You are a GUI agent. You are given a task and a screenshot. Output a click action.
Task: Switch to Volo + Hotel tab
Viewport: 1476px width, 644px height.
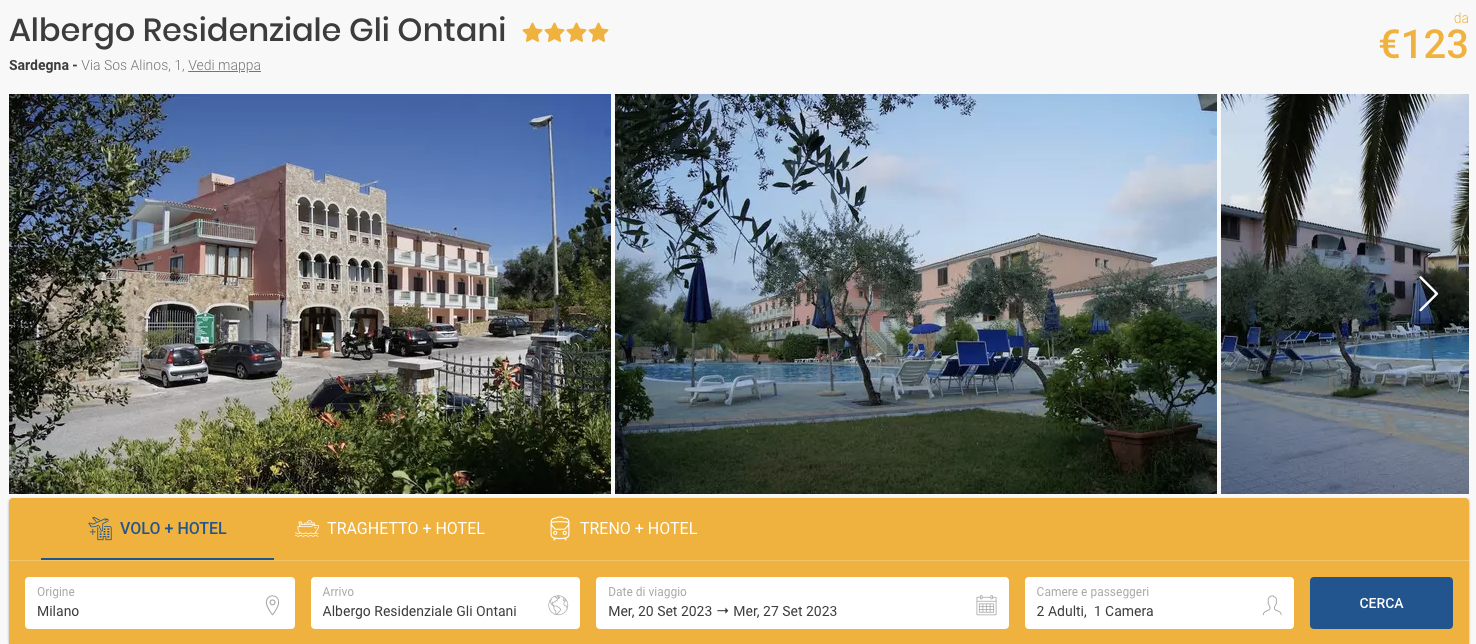click(x=158, y=528)
